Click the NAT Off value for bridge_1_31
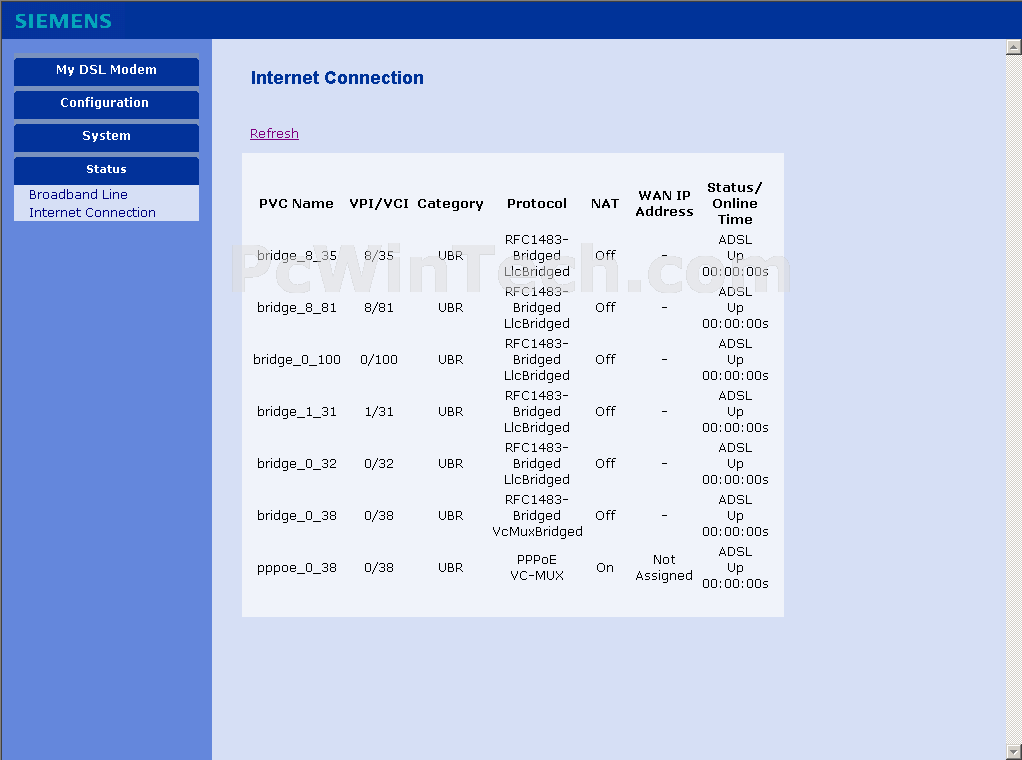The width and height of the screenshot is (1022, 760). (605, 412)
